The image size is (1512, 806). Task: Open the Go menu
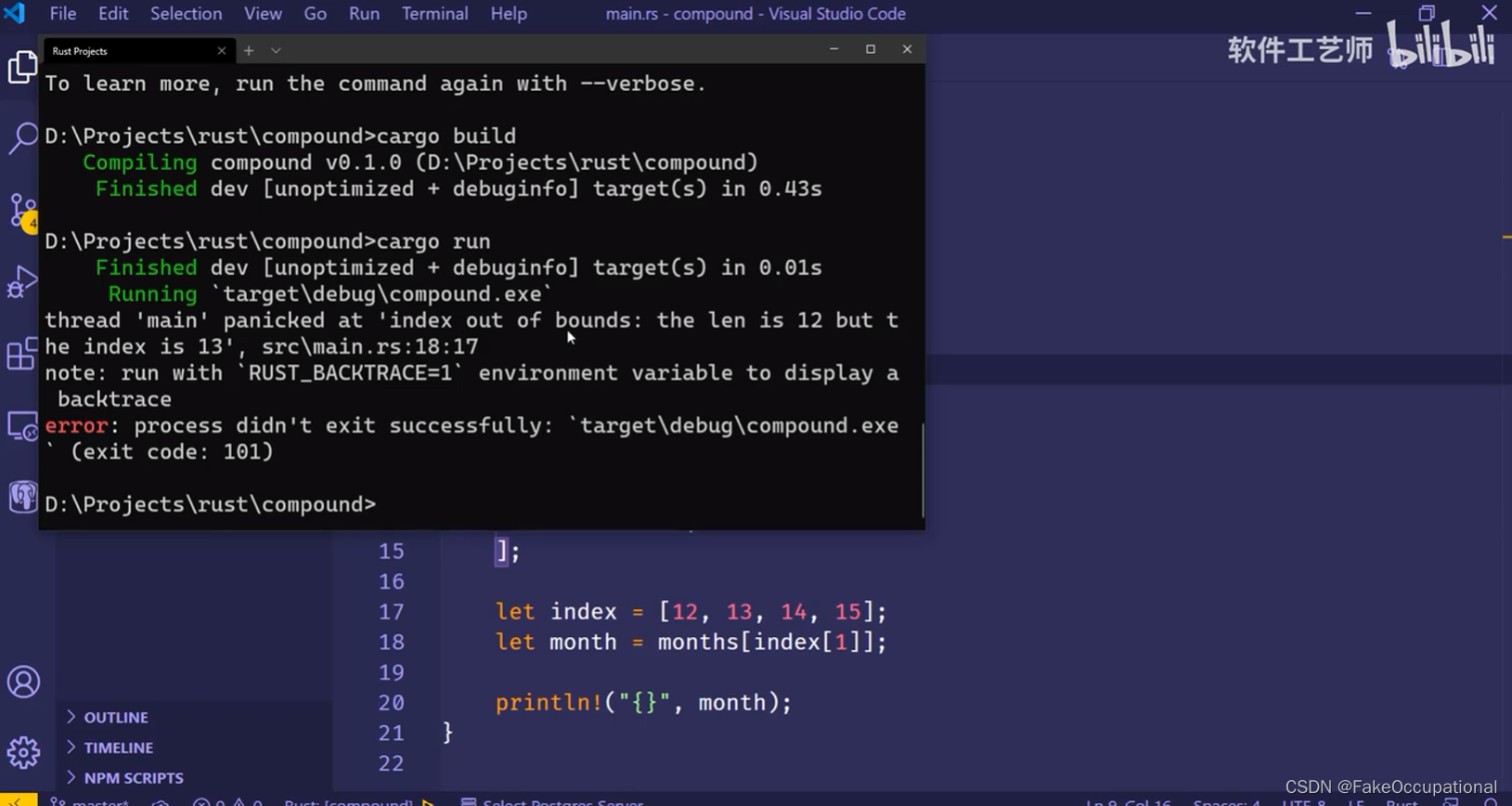point(316,14)
